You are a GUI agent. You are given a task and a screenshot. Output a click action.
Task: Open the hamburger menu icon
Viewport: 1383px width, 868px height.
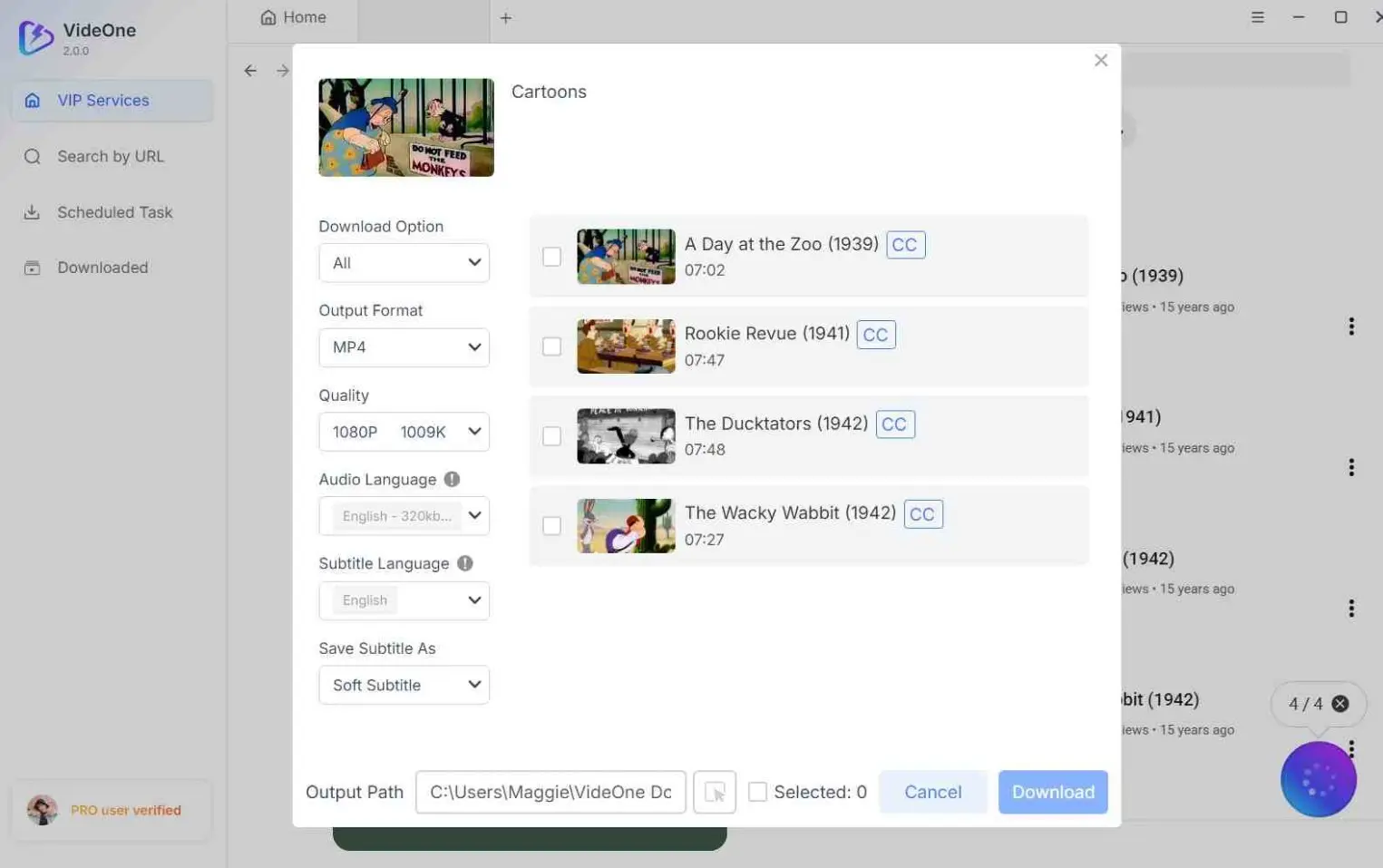pyautogui.click(x=1258, y=17)
